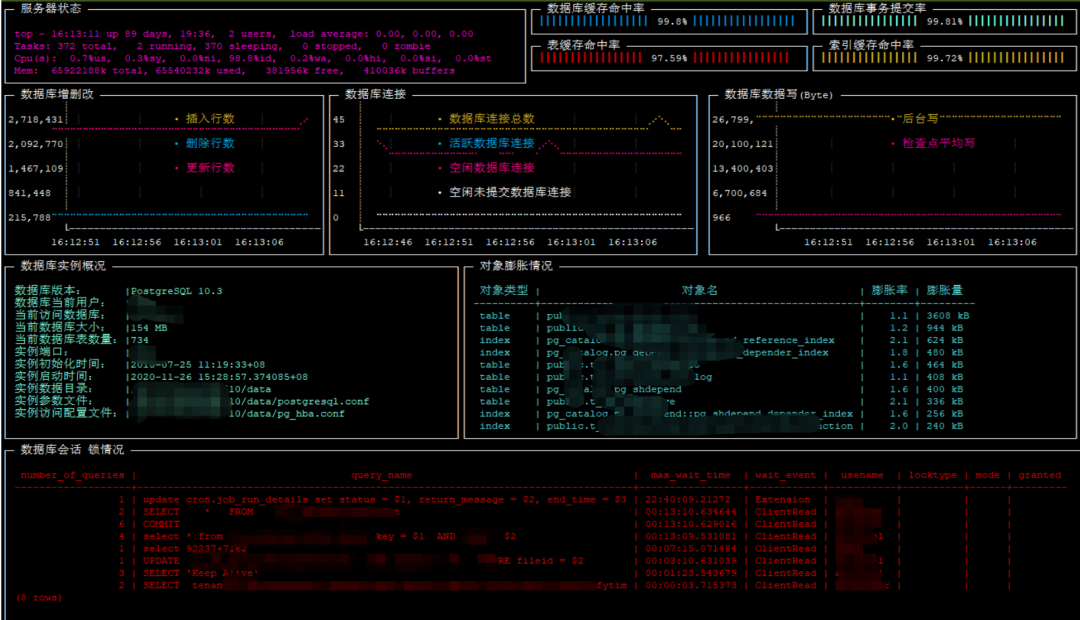Image resolution: width=1080 pixels, height=620 pixels.
Task: Click the wait_event column header
Action: [785, 475]
